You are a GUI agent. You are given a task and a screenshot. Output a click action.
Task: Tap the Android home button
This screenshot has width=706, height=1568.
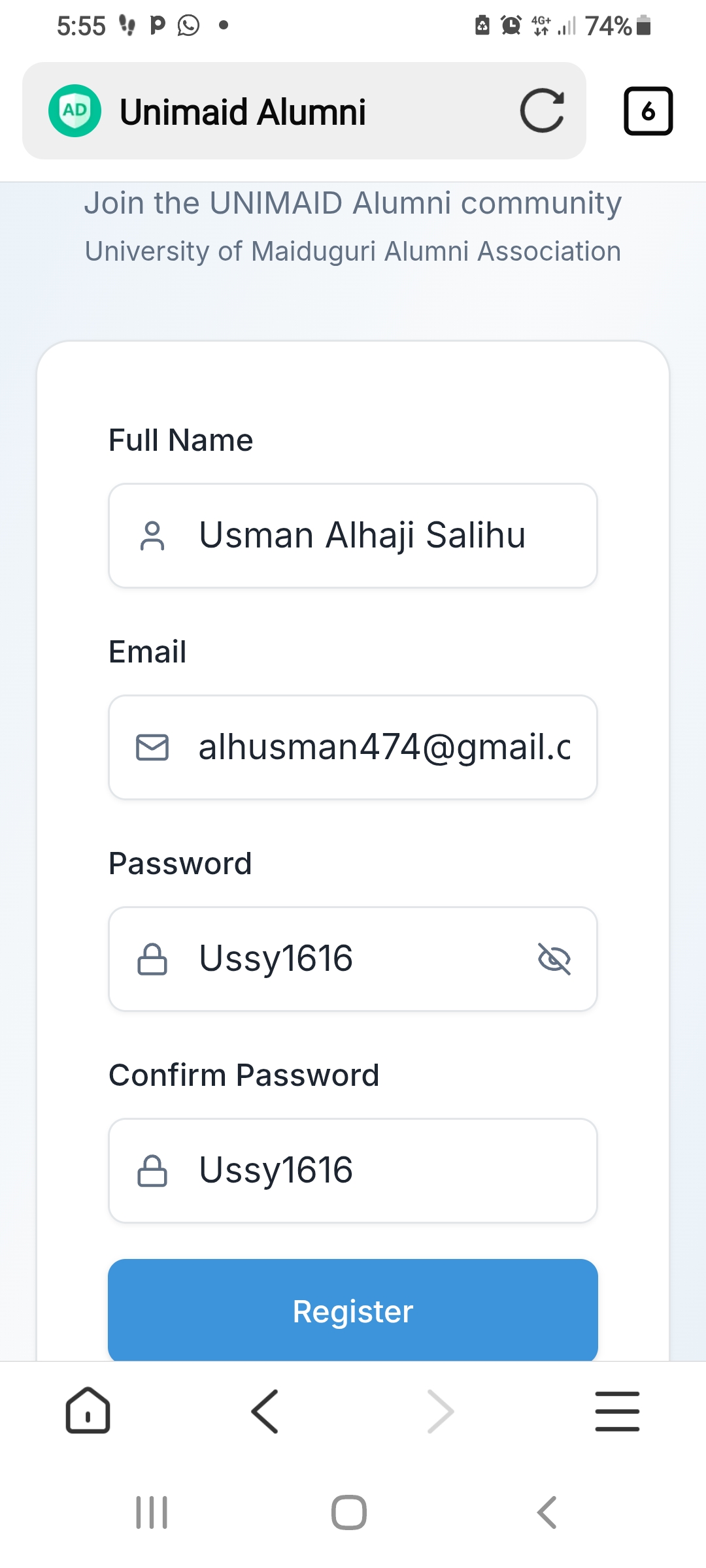pyautogui.click(x=349, y=1512)
